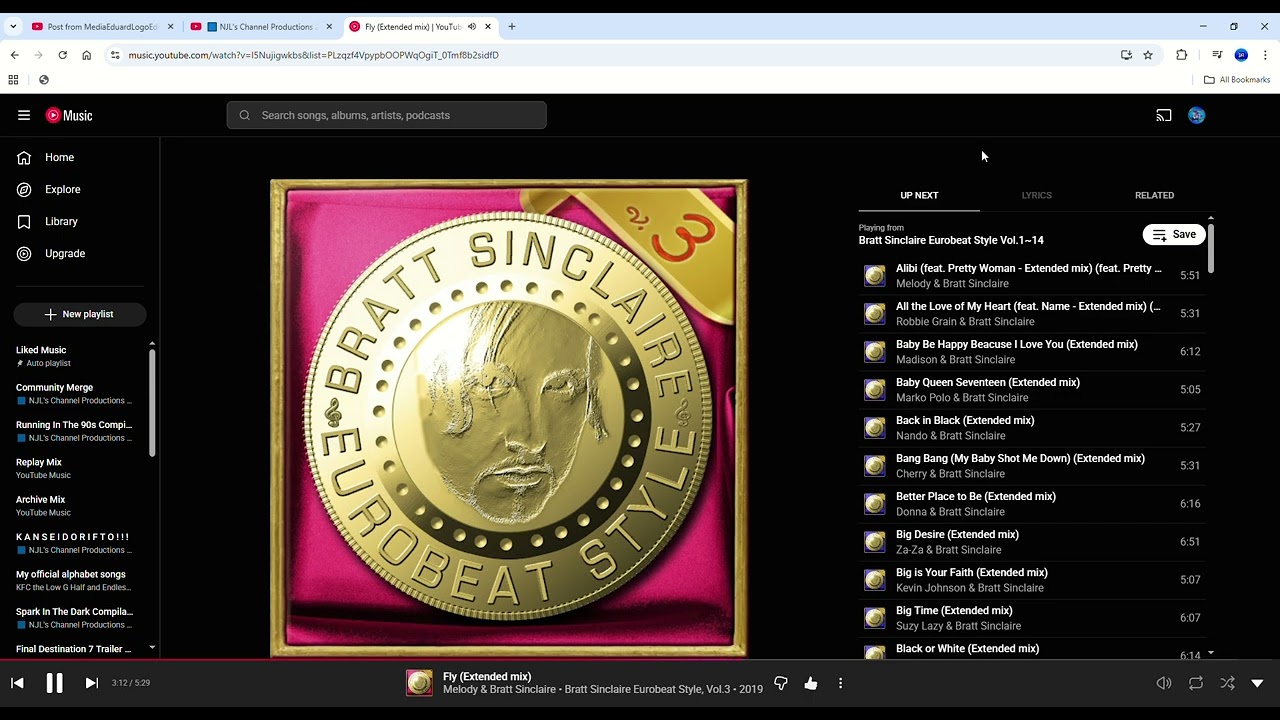Click the Cast to device icon
The image size is (1280, 720).
pyautogui.click(x=1163, y=115)
